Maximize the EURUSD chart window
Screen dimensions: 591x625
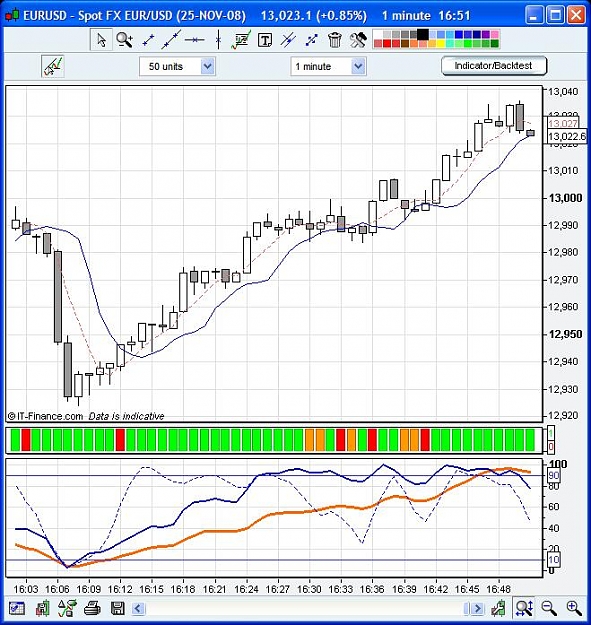click(x=555, y=16)
